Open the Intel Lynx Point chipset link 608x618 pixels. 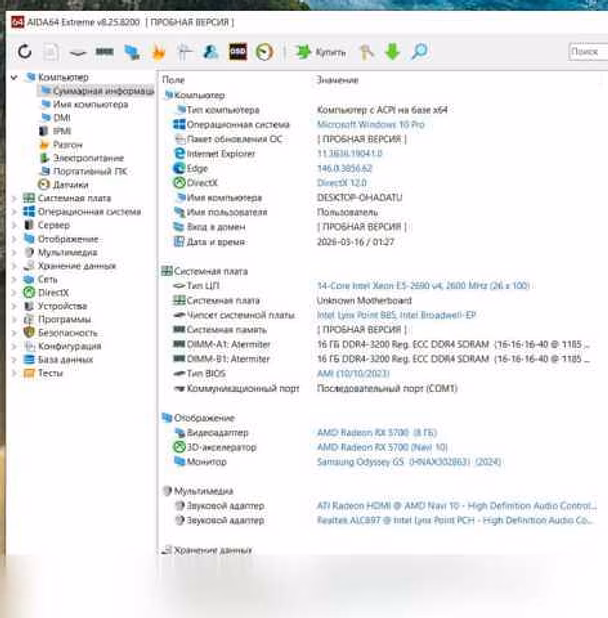(x=396, y=315)
